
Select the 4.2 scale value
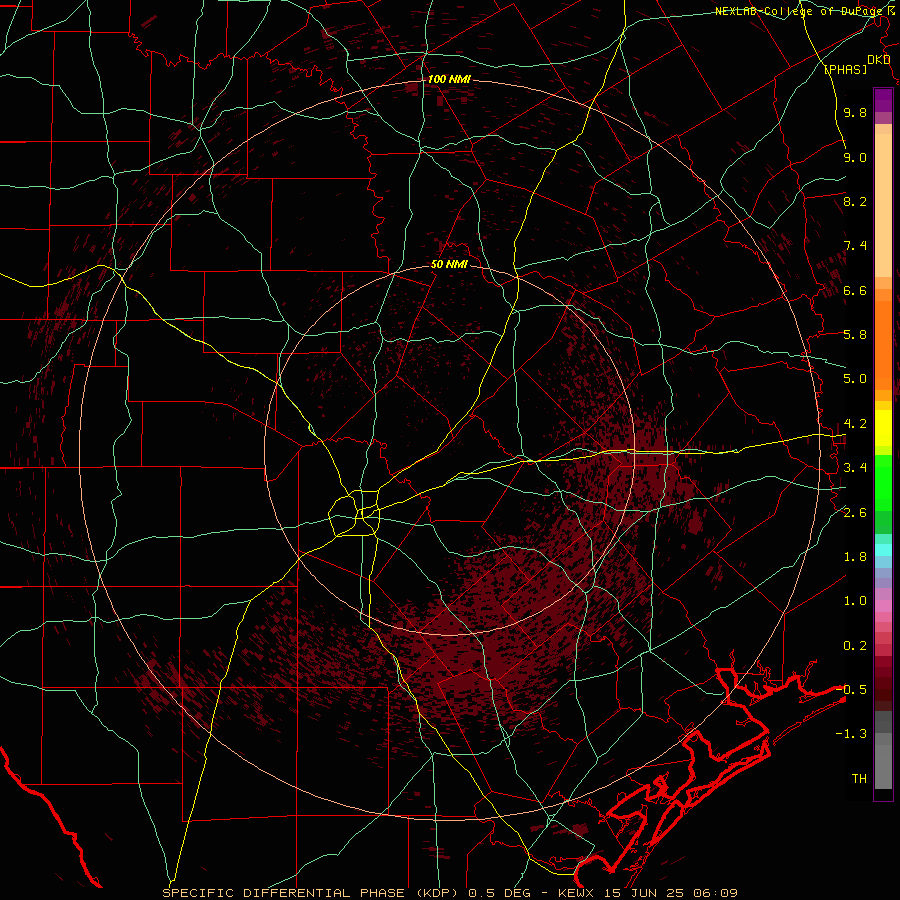click(x=855, y=424)
